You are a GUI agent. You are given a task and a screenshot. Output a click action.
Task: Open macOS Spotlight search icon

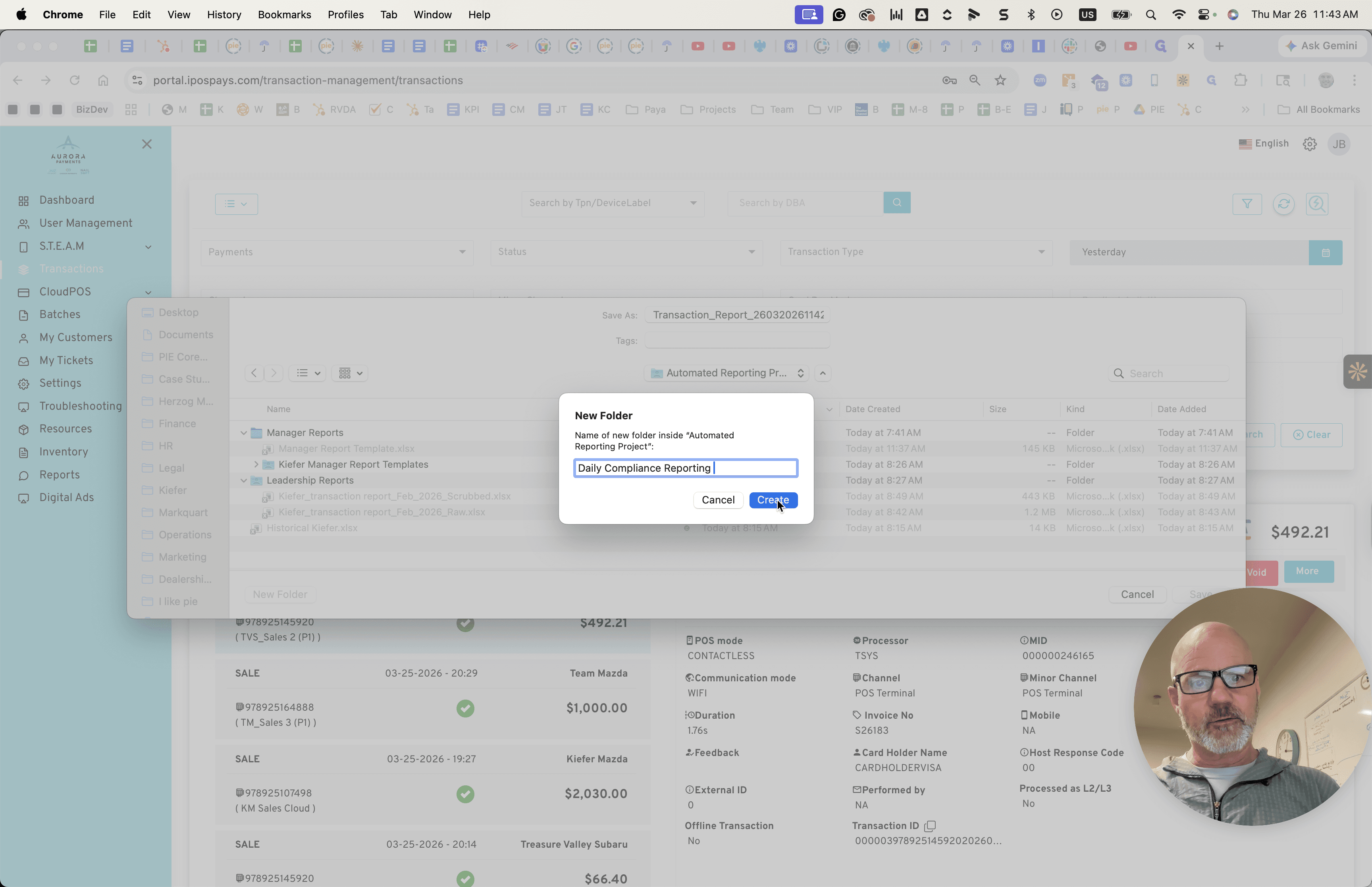point(1151,14)
